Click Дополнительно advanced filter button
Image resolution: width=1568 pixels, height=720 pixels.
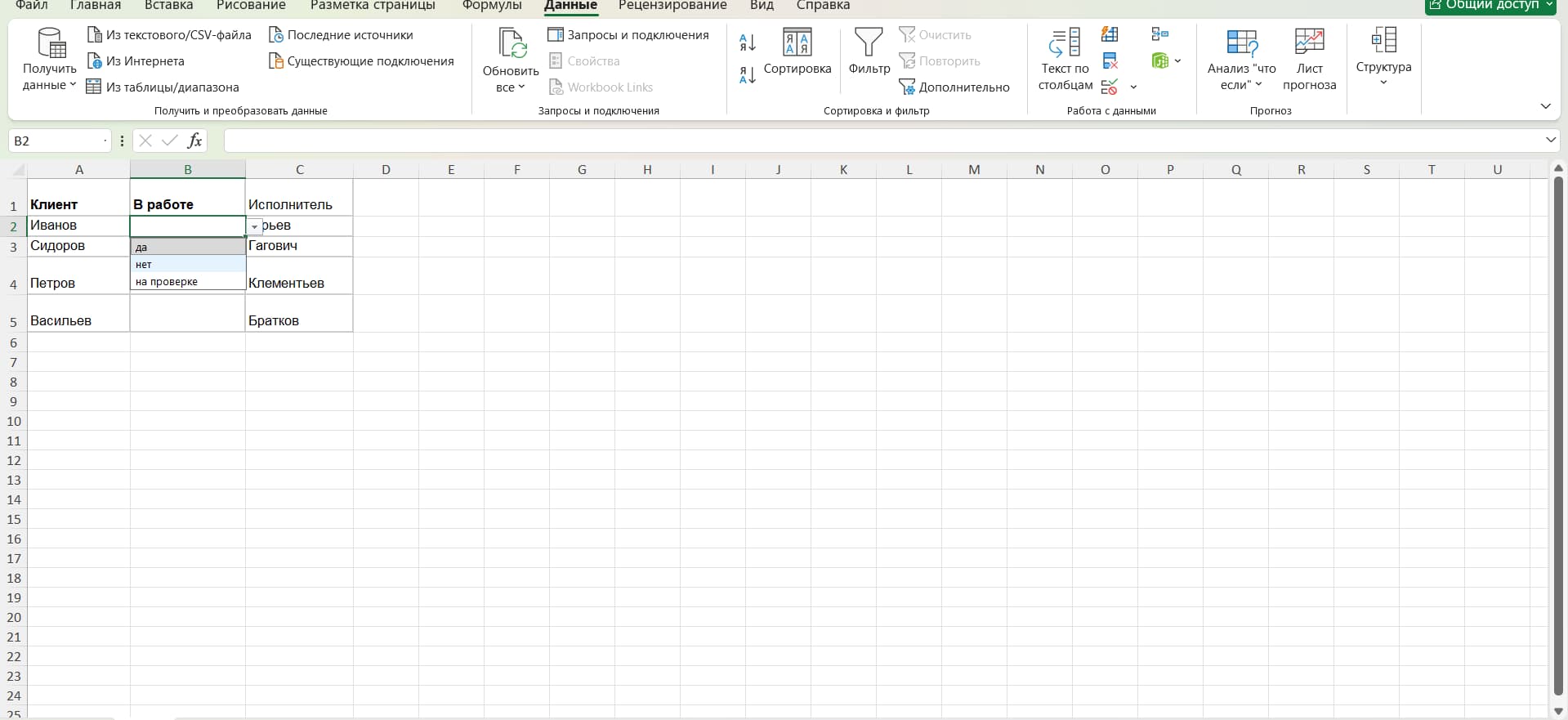954,87
